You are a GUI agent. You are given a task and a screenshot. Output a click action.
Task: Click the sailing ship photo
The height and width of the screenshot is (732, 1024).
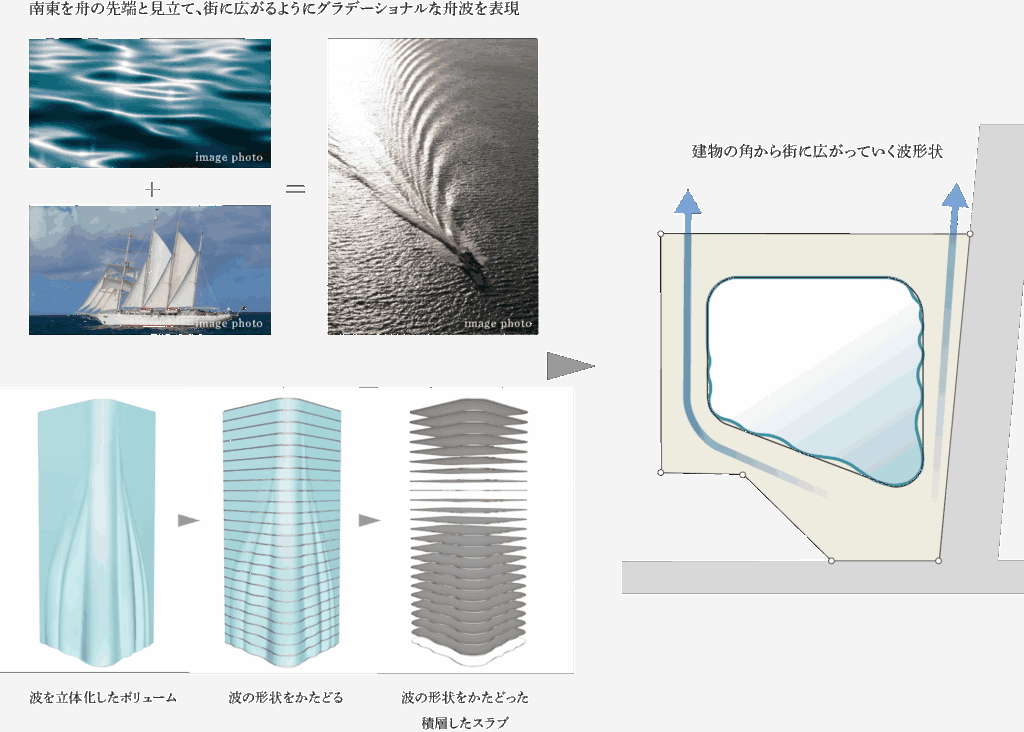pos(150,270)
